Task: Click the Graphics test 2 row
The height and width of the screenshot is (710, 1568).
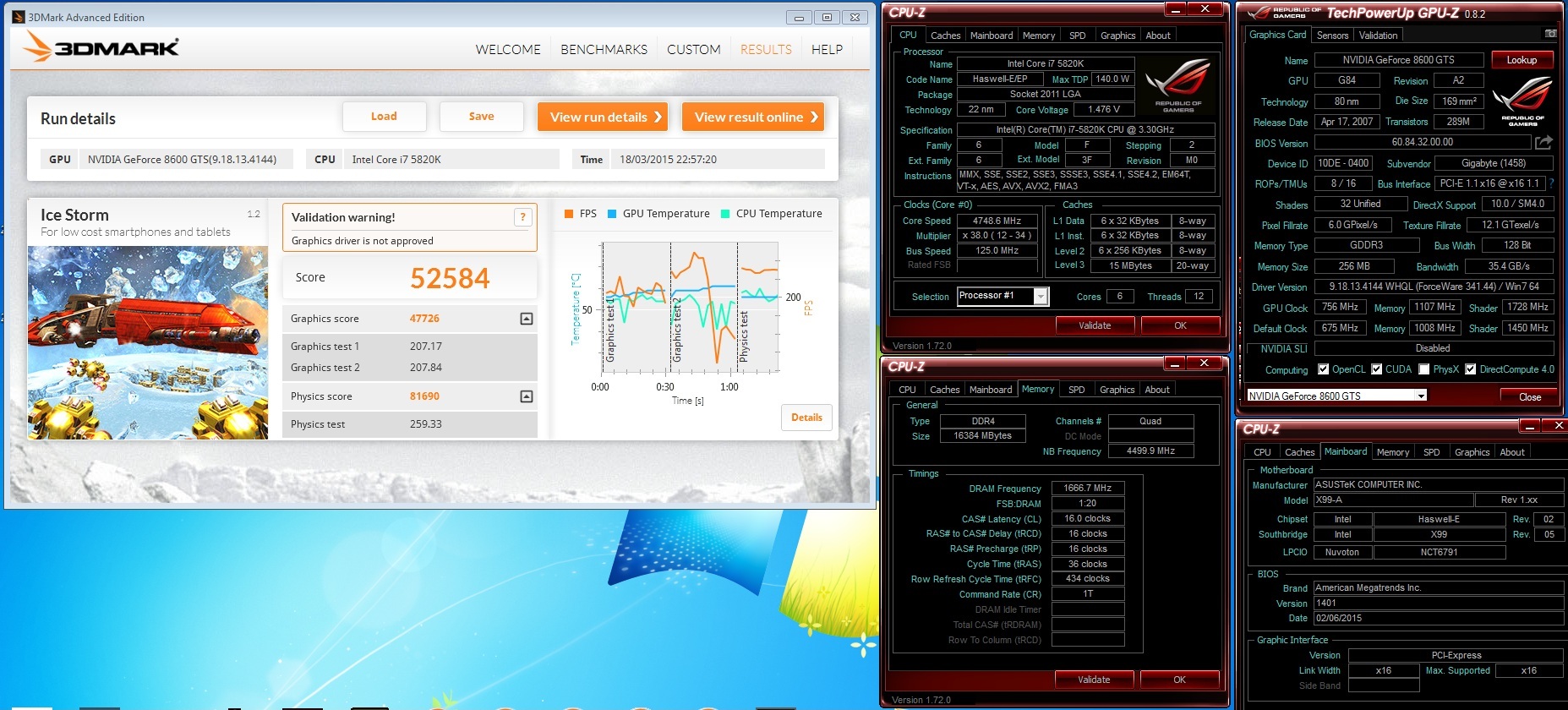Action: point(409,368)
